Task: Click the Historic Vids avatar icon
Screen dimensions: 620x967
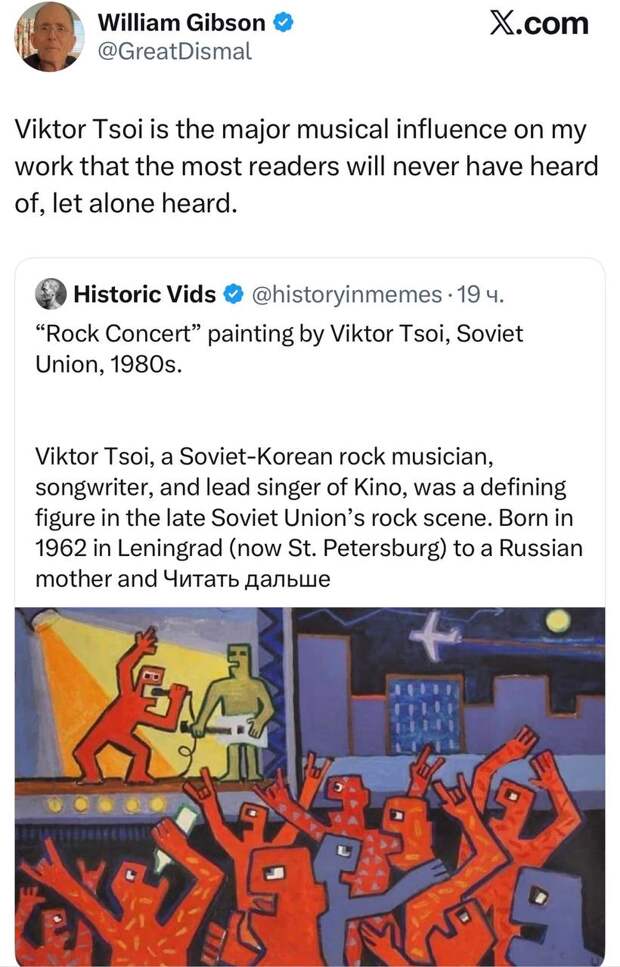Action: coord(51,294)
